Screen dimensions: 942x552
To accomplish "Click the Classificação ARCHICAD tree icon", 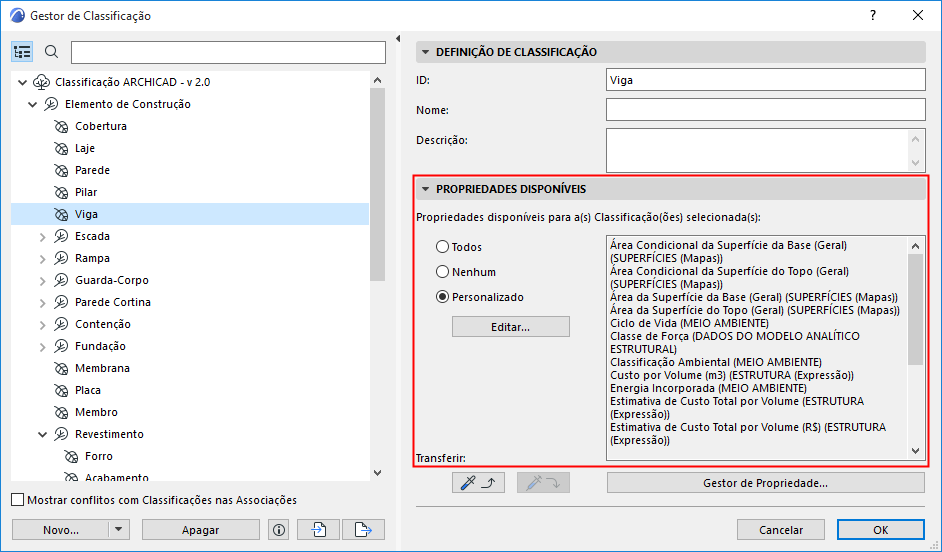I will pyautogui.click(x=41, y=82).
